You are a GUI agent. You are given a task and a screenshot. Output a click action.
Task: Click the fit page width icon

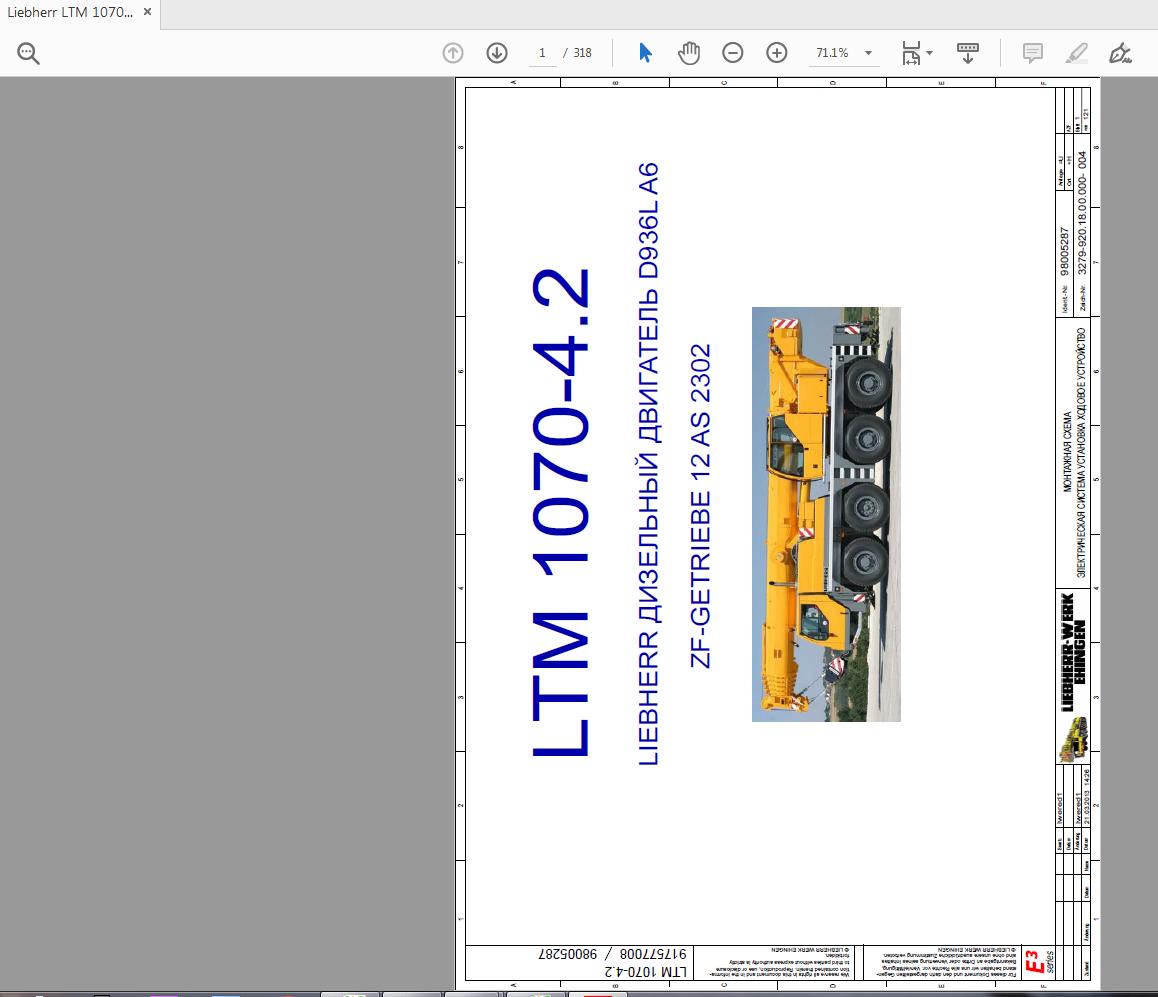pos(911,53)
